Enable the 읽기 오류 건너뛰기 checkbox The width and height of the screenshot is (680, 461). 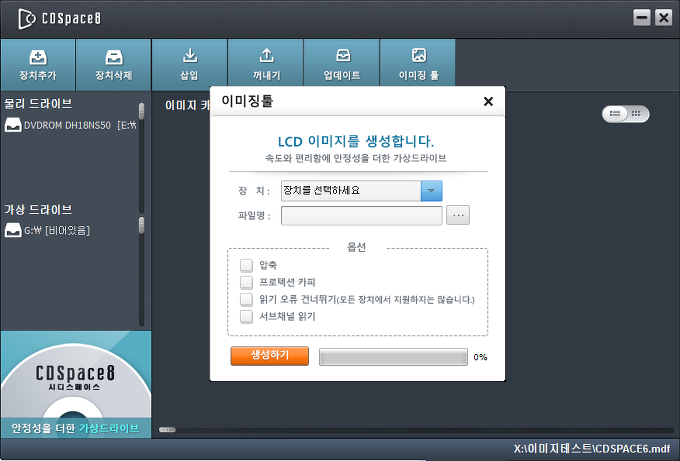click(x=246, y=300)
